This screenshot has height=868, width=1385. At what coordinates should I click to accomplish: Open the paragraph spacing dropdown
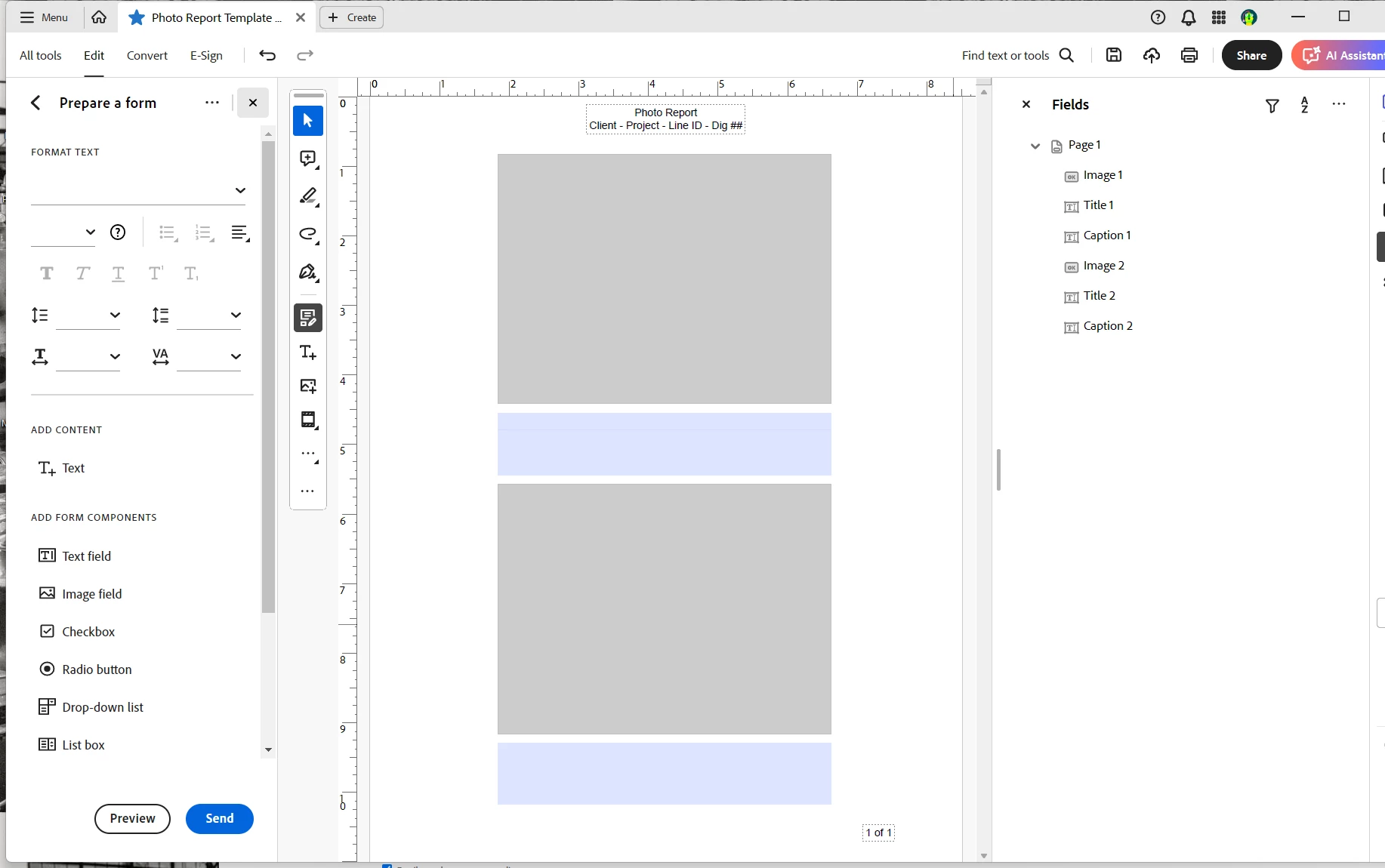[x=209, y=315]
